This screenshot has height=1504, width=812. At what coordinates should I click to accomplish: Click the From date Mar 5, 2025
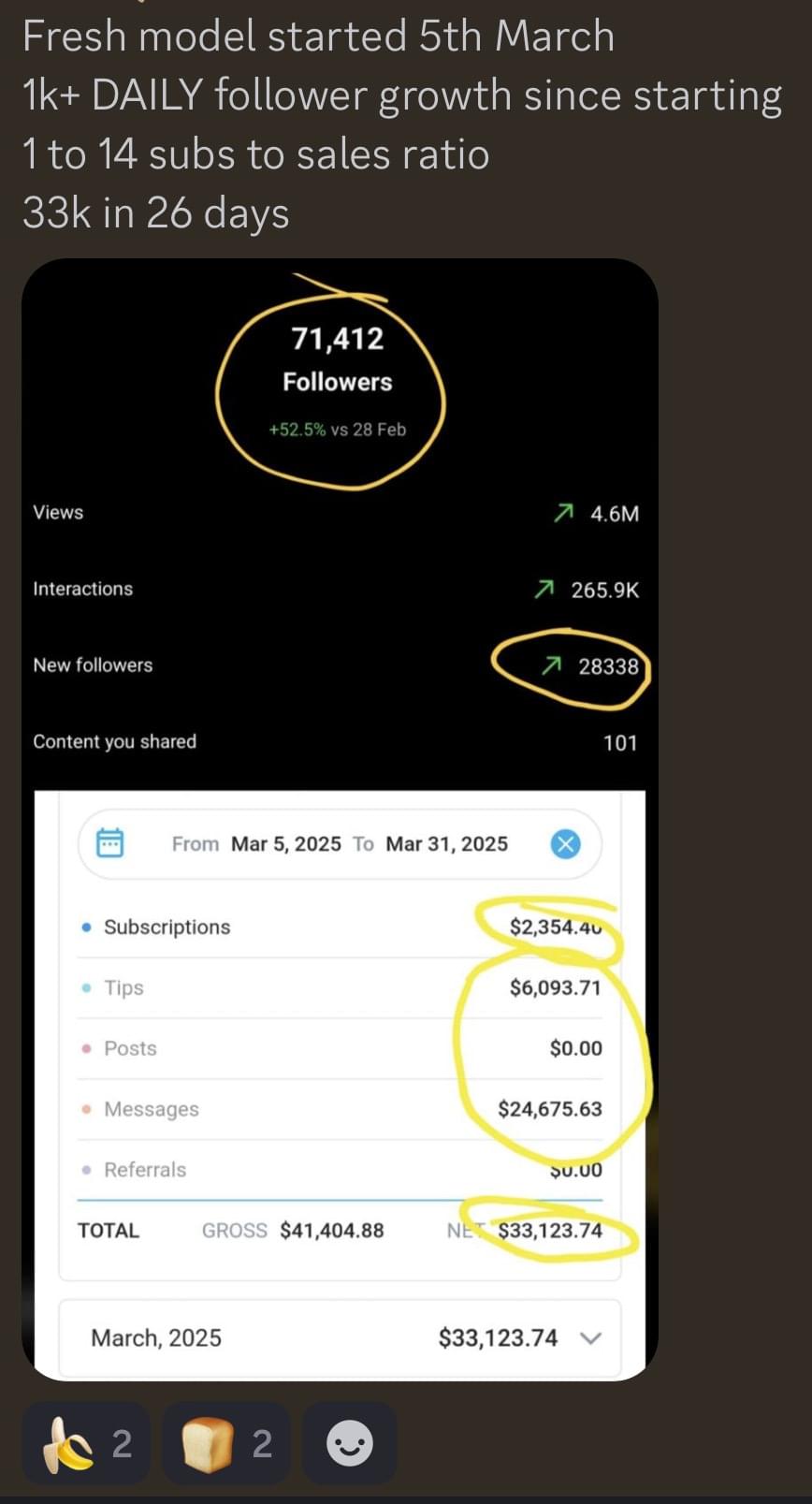[285, 843]
